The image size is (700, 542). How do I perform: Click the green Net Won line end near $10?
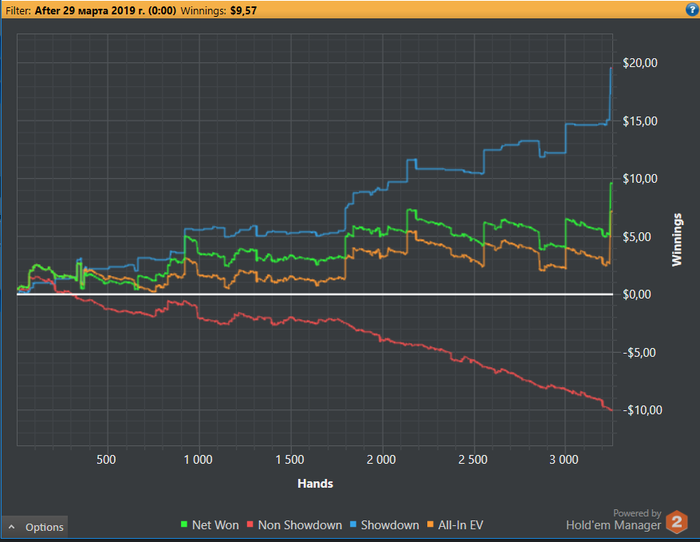pos(611,183)
